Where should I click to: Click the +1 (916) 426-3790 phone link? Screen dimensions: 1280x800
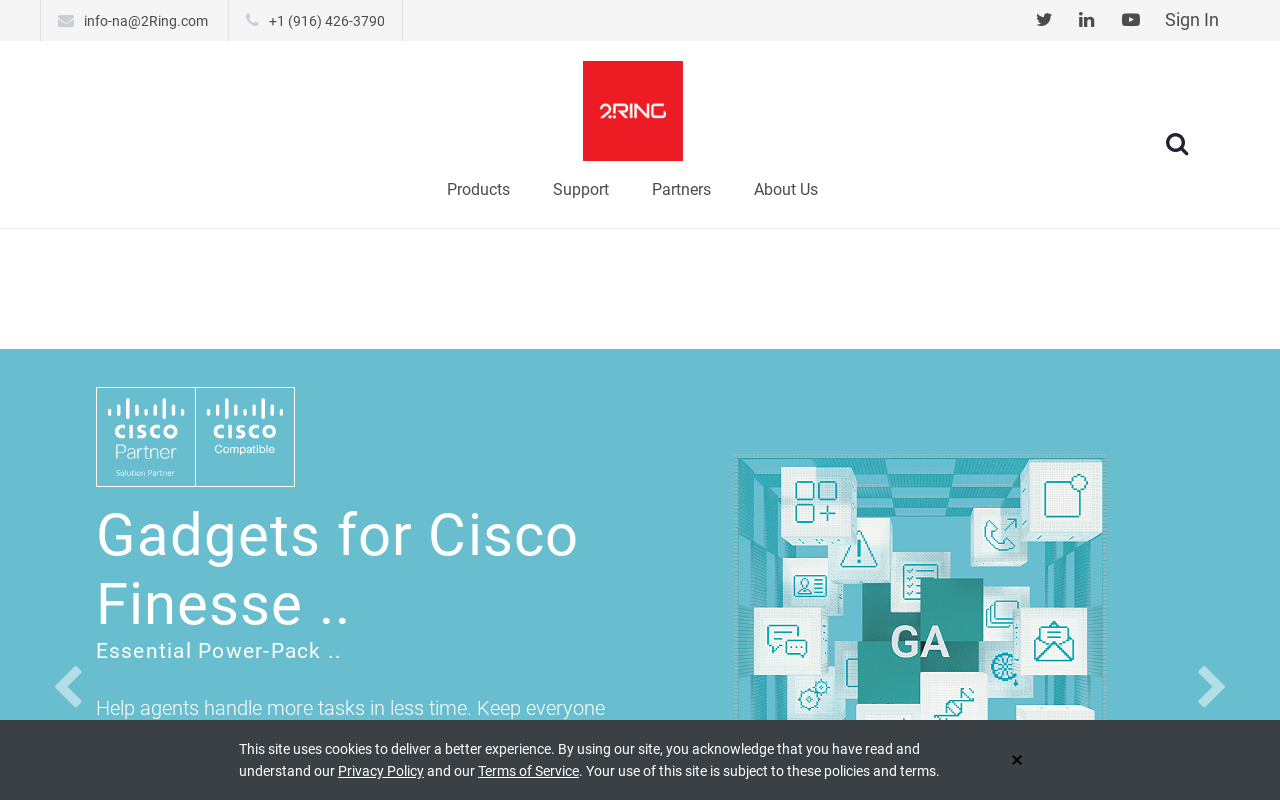[x=327, y=21]
